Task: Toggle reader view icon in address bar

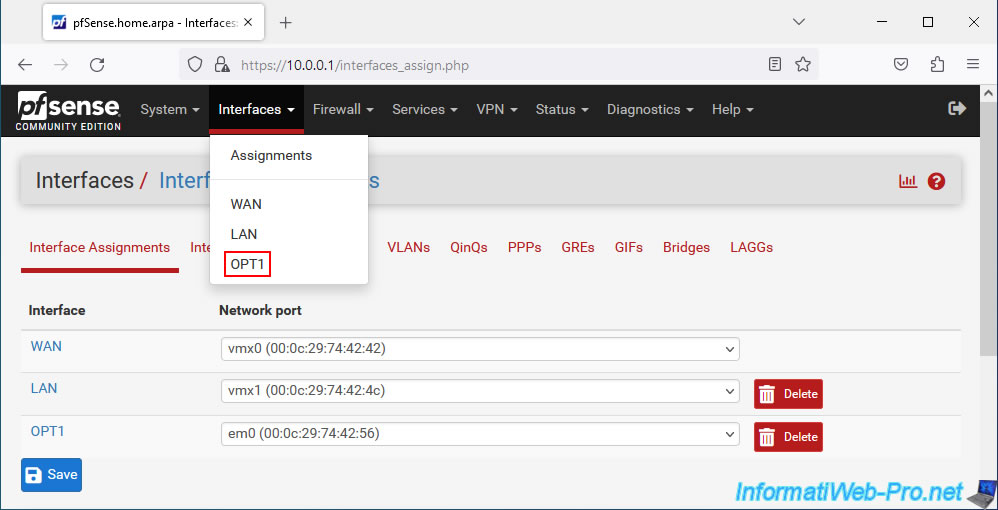Action: coord(775,64)
